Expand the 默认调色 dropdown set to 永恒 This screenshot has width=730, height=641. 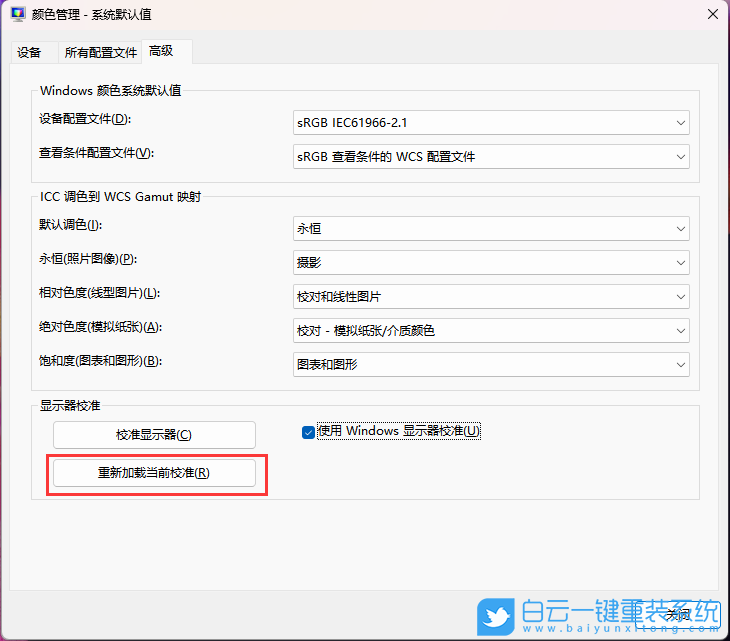490,229
